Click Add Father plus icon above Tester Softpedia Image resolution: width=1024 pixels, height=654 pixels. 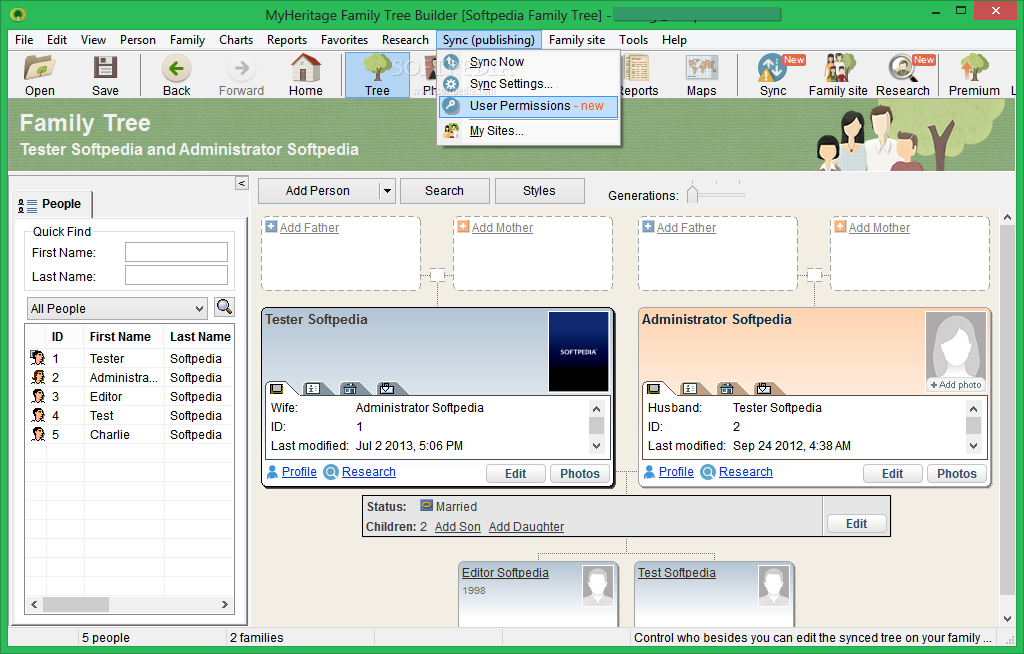[x=271, y=227]
